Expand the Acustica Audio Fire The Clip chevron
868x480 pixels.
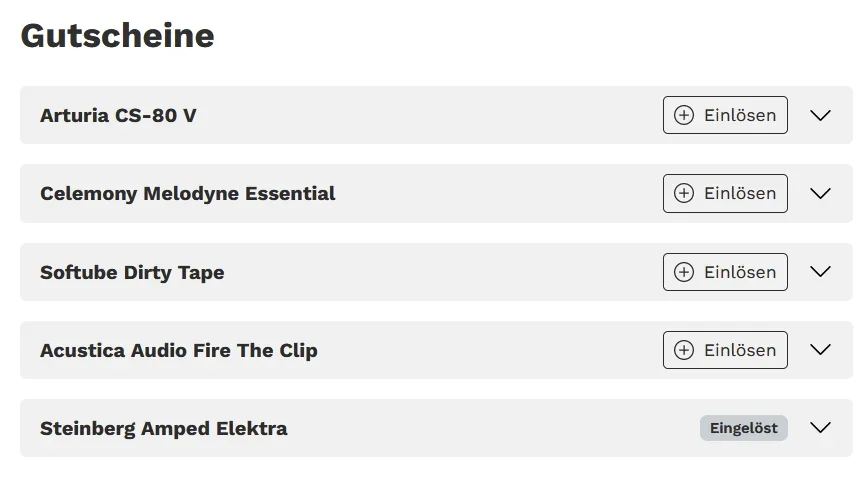tap(821, 350)
